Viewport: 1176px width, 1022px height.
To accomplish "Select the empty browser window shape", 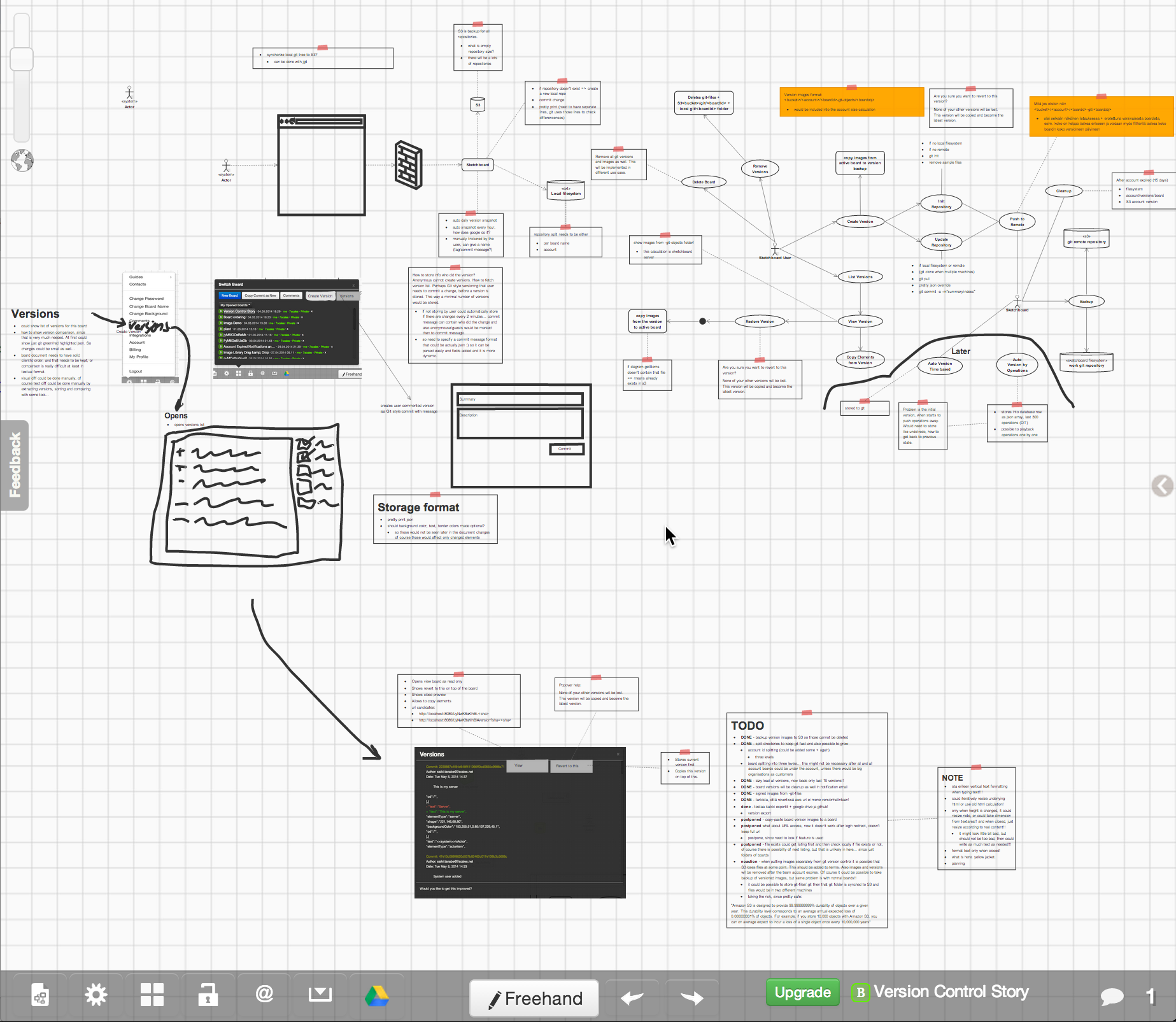I will pos(322,166).
